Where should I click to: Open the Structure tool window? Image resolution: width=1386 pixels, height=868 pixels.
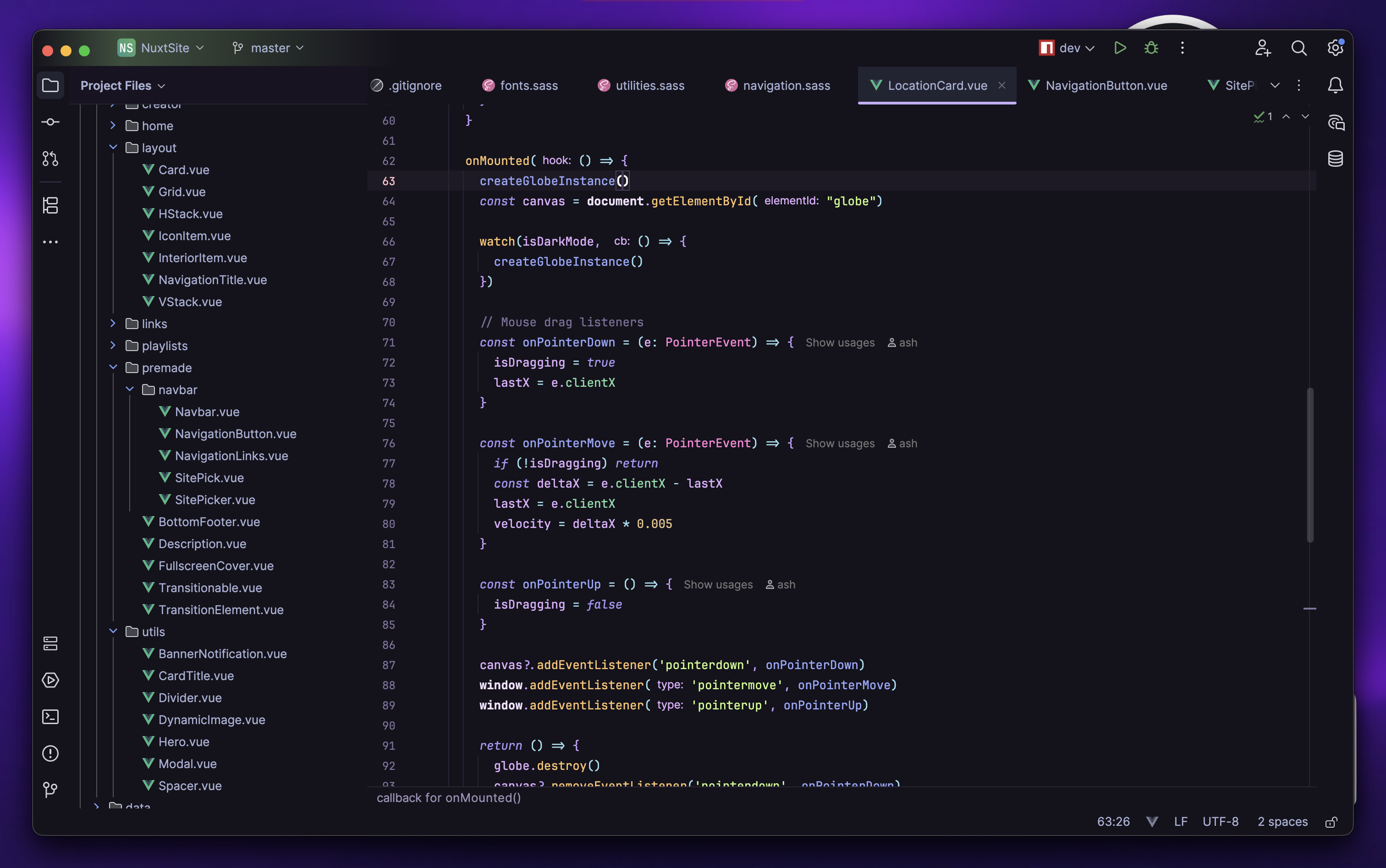(50, 205)
